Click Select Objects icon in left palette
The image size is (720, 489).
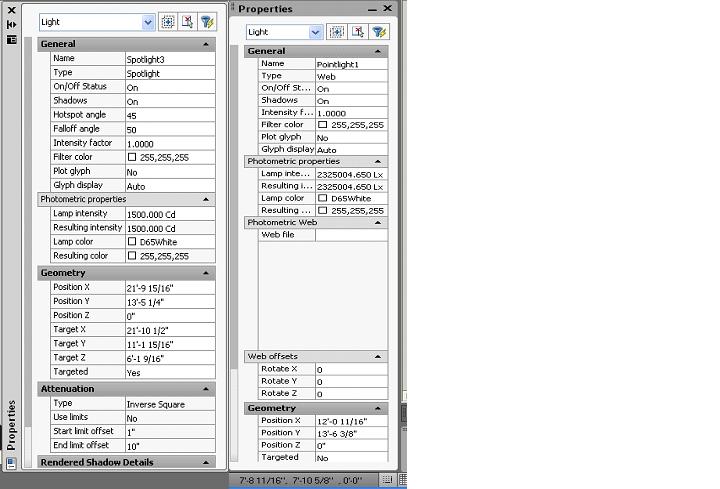187,21
